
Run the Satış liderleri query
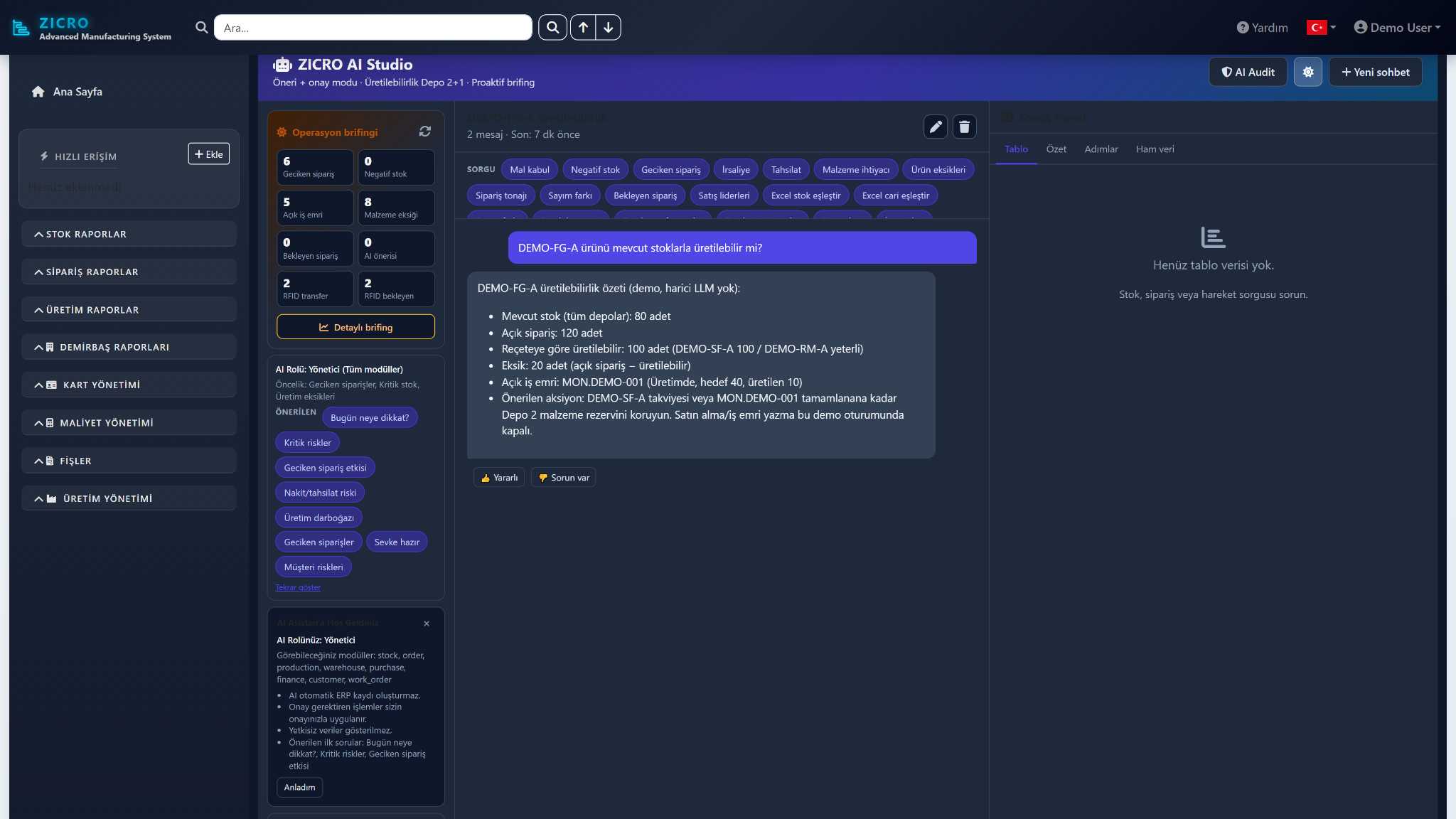tap(724, 196)
